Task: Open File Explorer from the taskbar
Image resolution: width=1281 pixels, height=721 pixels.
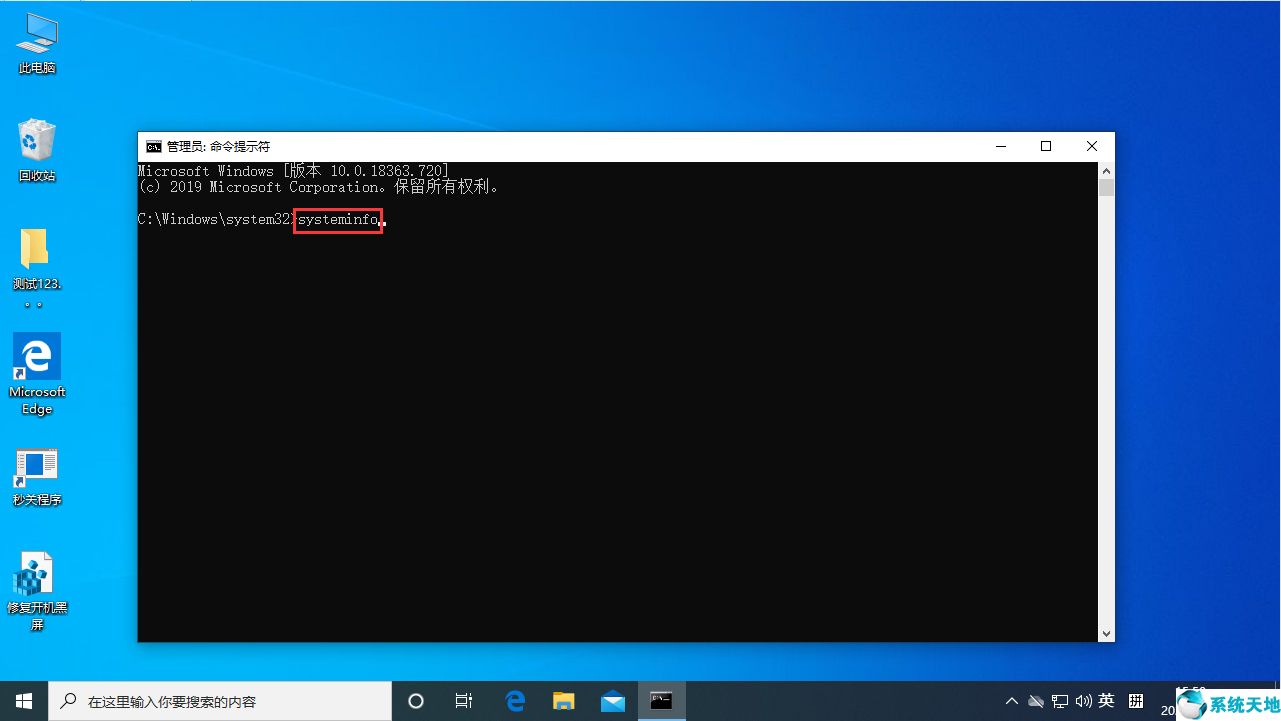Action: point(564,701)
